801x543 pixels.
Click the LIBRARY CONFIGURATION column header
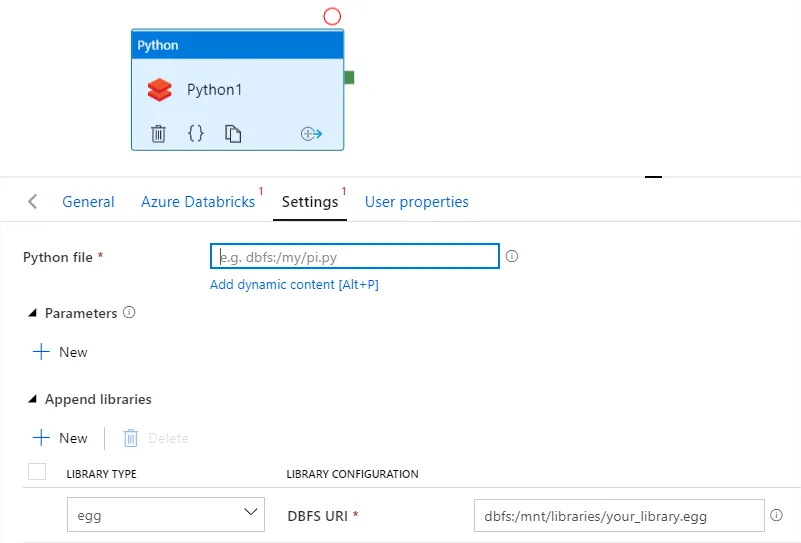coord(352,474)
